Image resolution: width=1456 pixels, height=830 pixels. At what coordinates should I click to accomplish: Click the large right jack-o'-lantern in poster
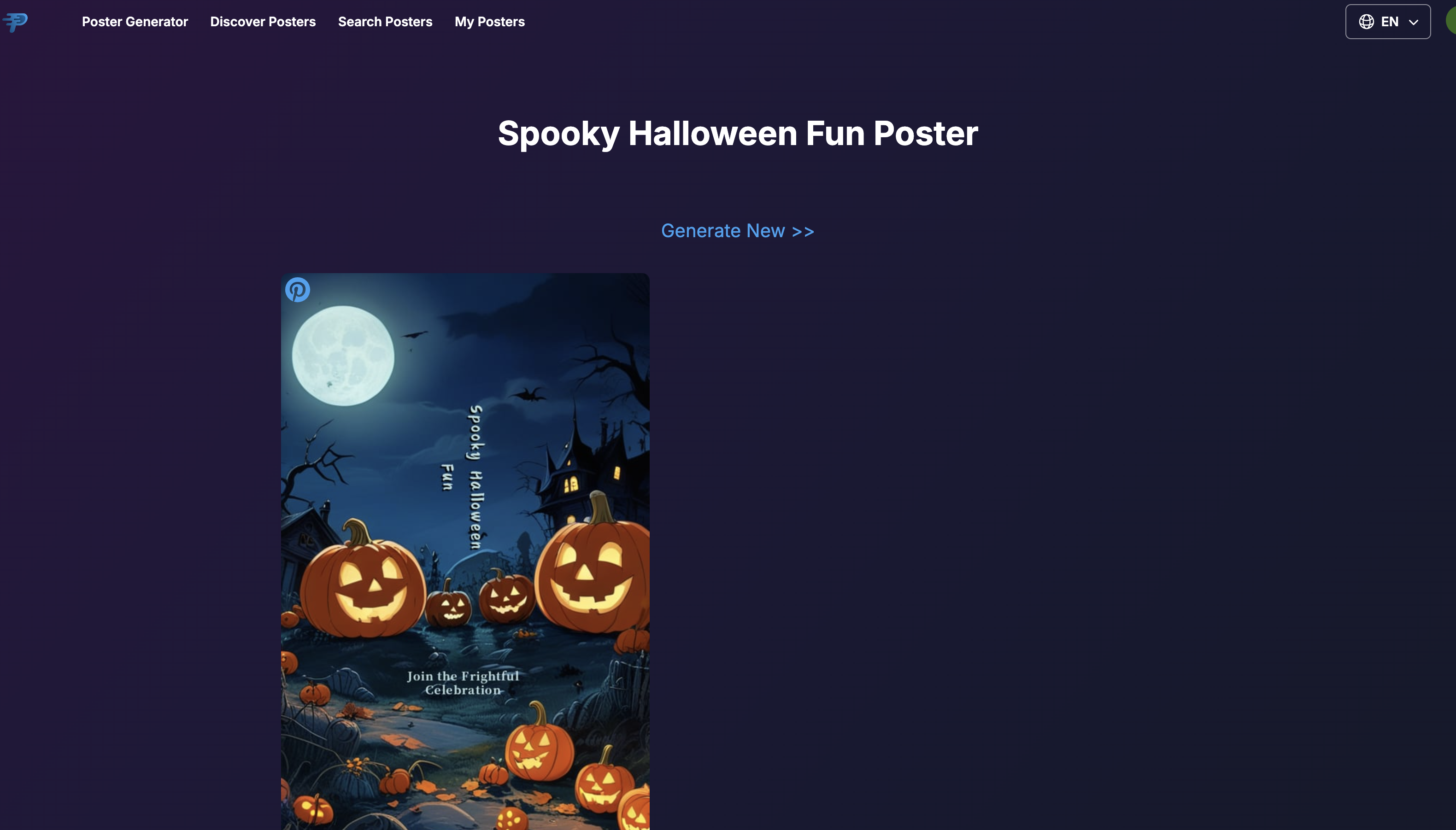tap(593, 567)
